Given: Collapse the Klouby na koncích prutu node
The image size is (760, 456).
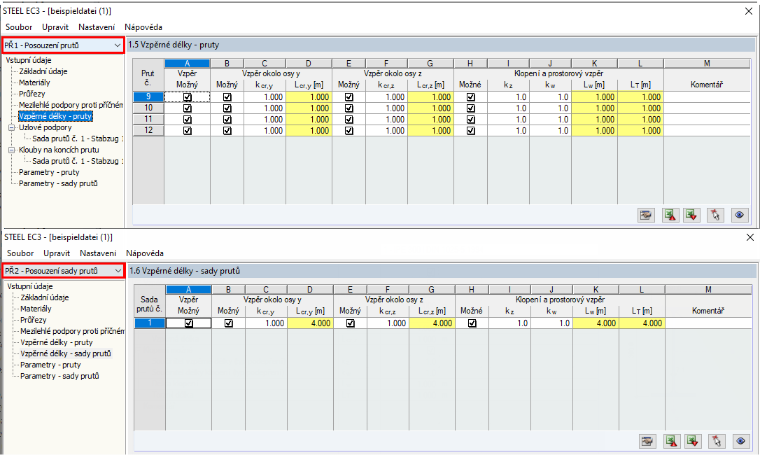Looking at the screenshot, I should (11, 150).
